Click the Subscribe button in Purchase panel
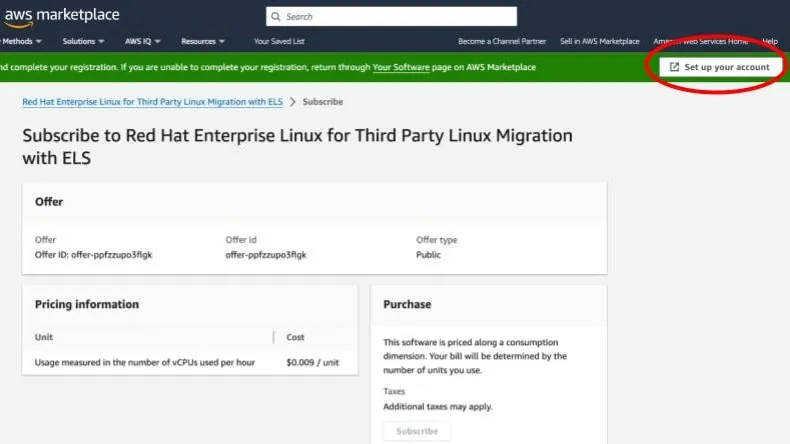 (x=417, y=431)
